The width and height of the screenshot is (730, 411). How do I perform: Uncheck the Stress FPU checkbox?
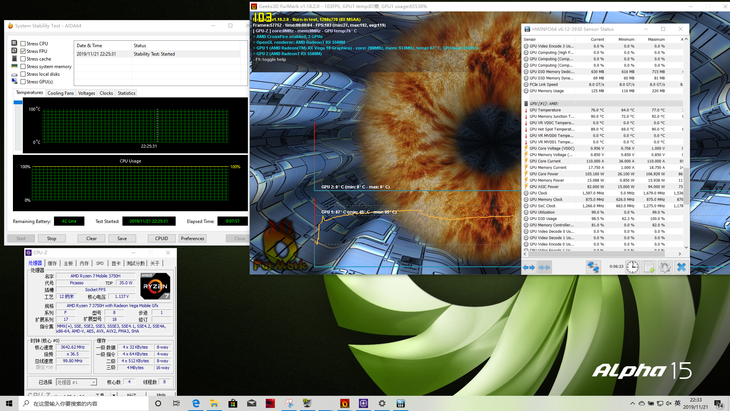[x=23, y=51]
